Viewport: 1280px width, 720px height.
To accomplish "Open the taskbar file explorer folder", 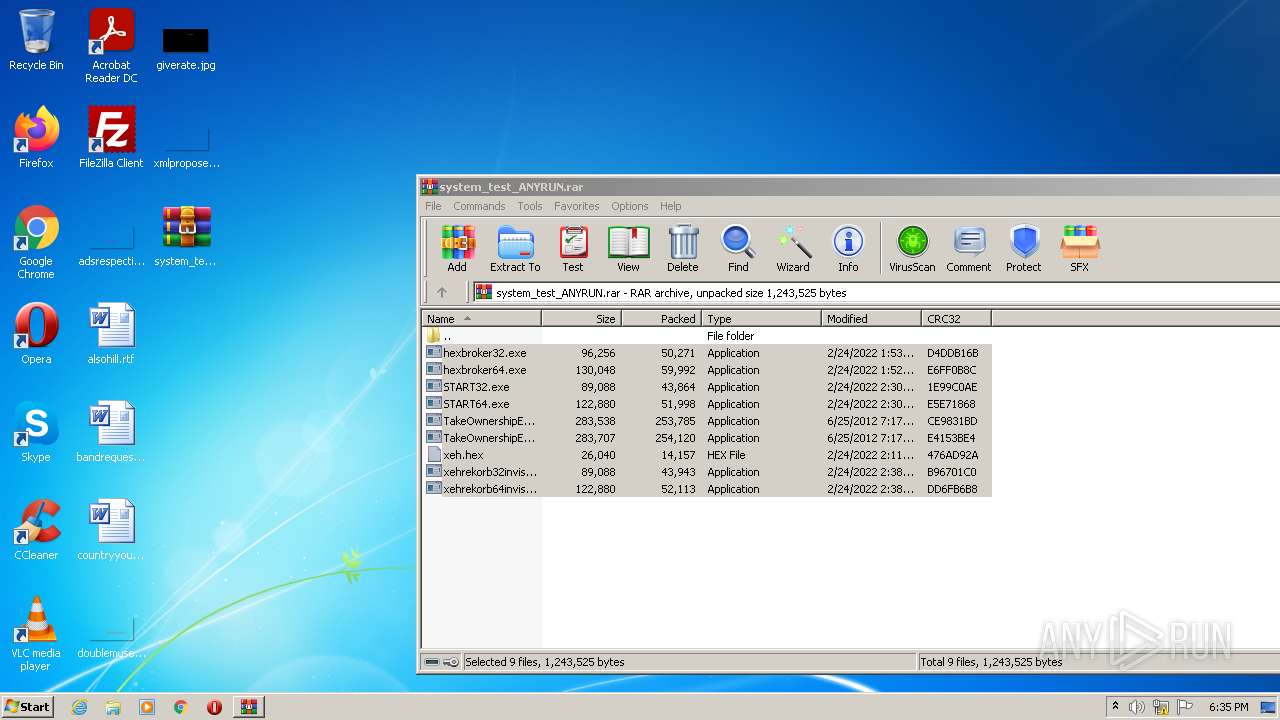I will 113,707.
